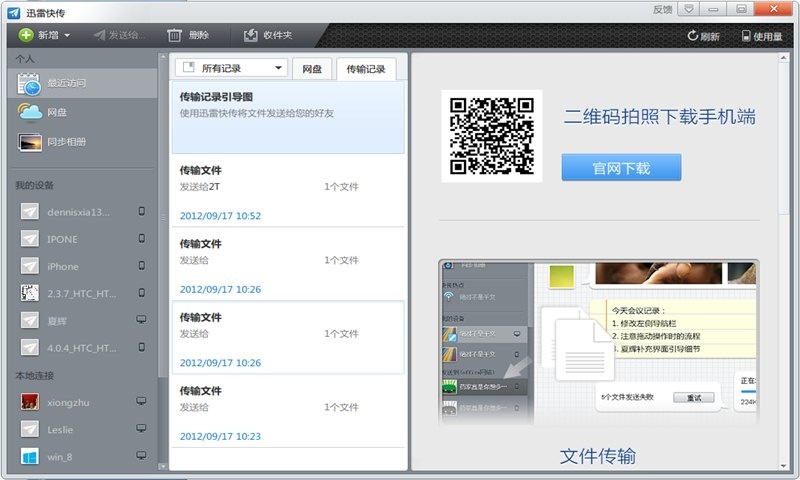
Task: Click phone indicator beside 4.0.4_HTC_HT
Action: [x=142, y=347]
